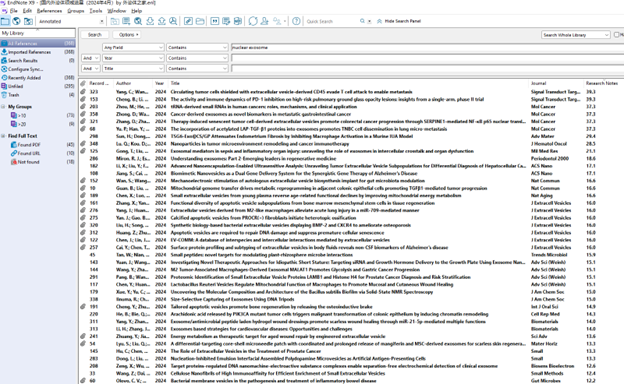The height and width of the screenshot is (384, 624).
Task: Click the Go to Word Processor icon
Action: pos(238,21)
